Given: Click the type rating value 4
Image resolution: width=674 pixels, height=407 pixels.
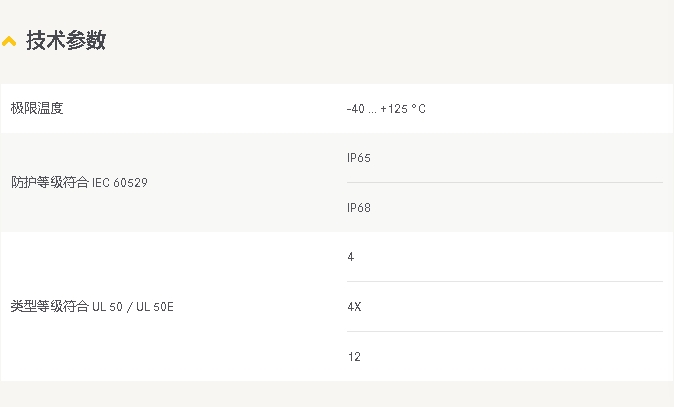Looking at the screenshot, I should pyautogui.click(x=351, y=257).
